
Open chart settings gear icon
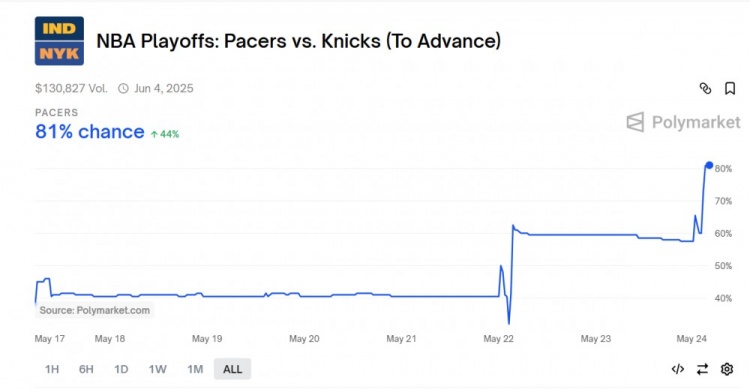coord(727,369)
